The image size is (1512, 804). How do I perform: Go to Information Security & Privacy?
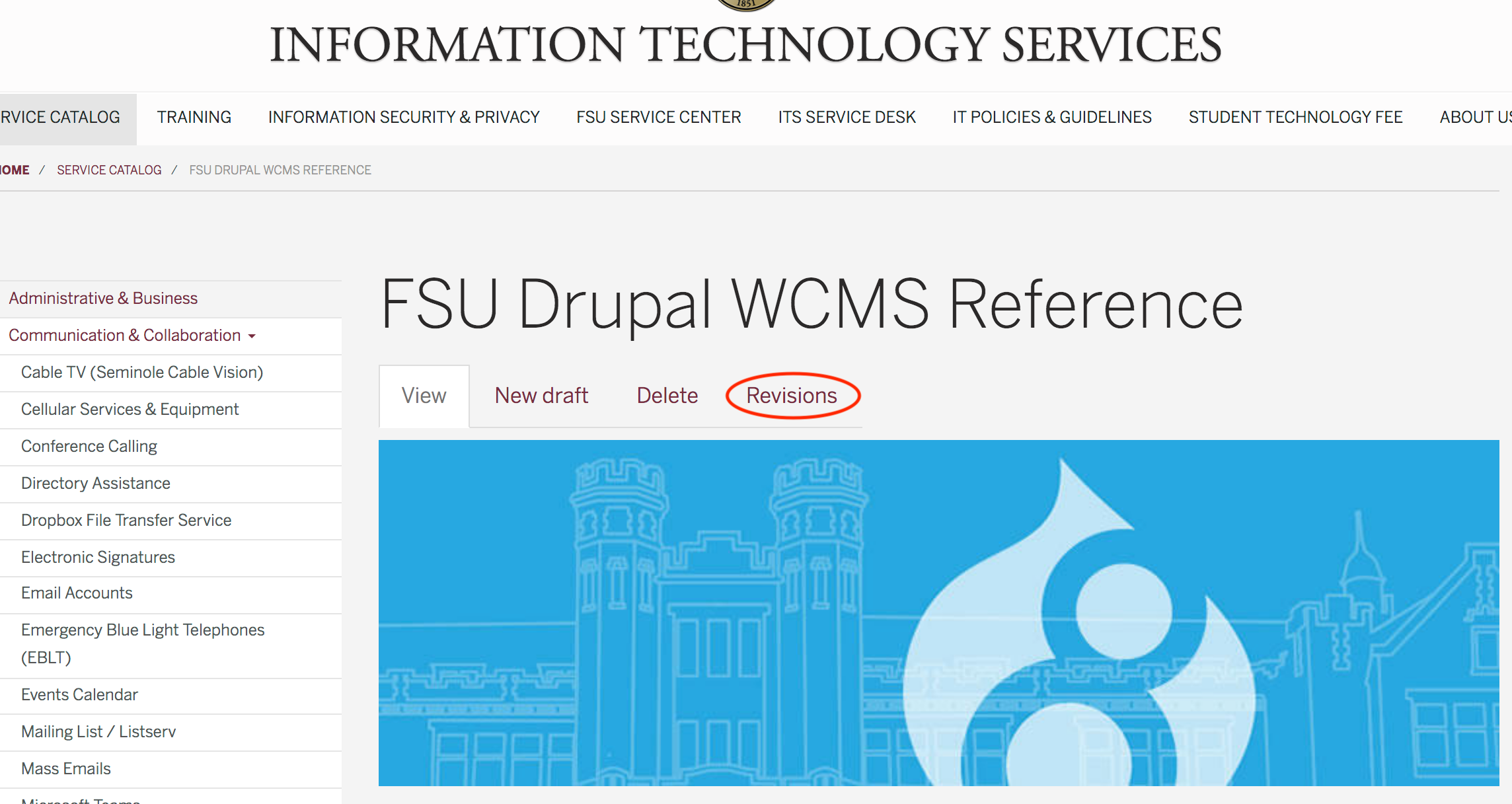pos(404,118)
